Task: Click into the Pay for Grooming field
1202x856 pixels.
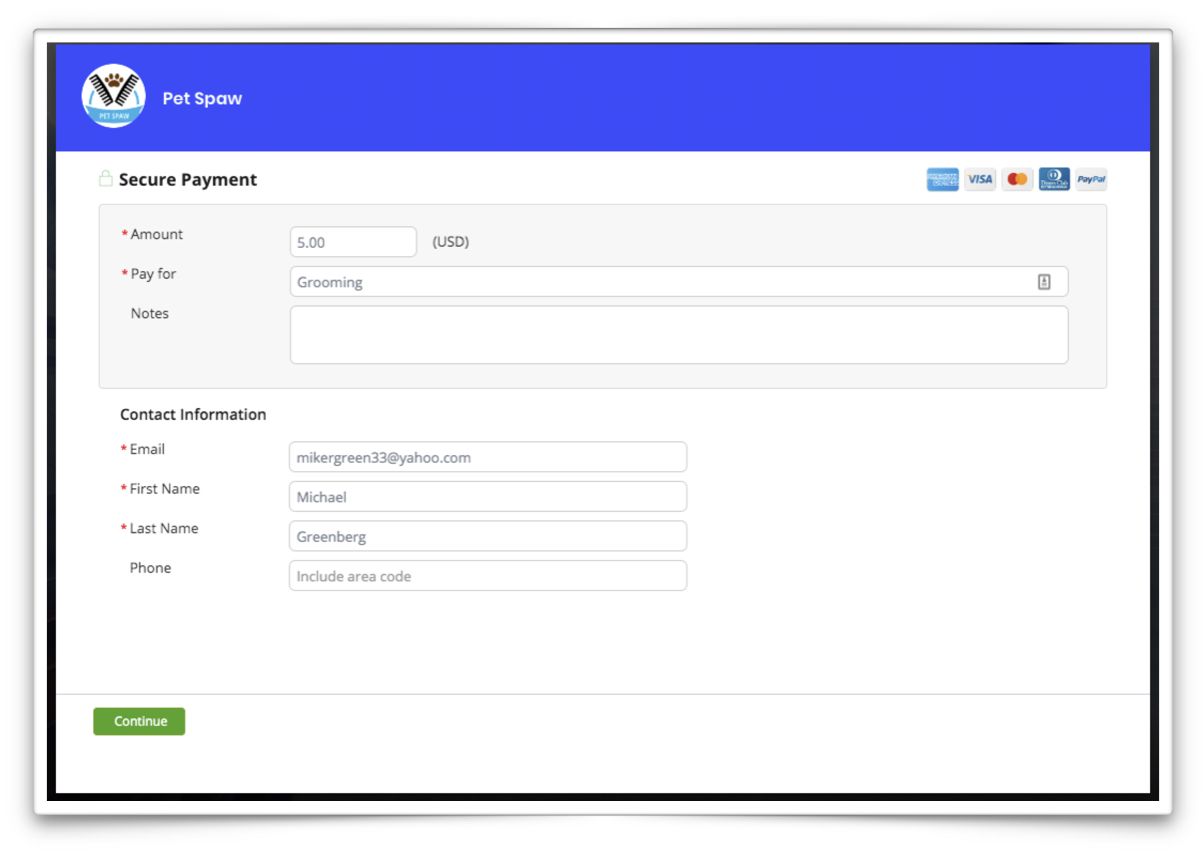Action: tap(660, 282)
